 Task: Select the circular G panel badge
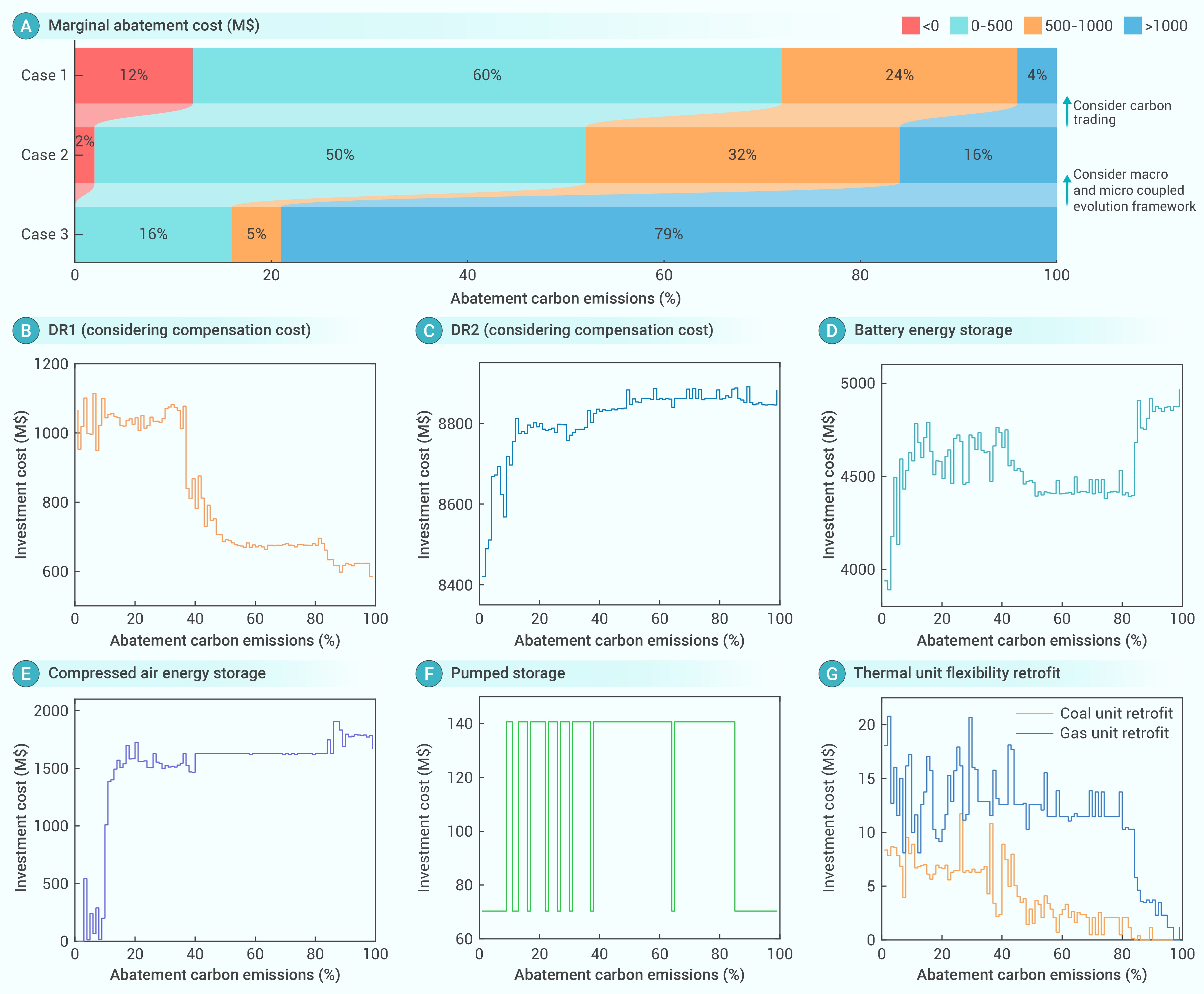[832, 673]
